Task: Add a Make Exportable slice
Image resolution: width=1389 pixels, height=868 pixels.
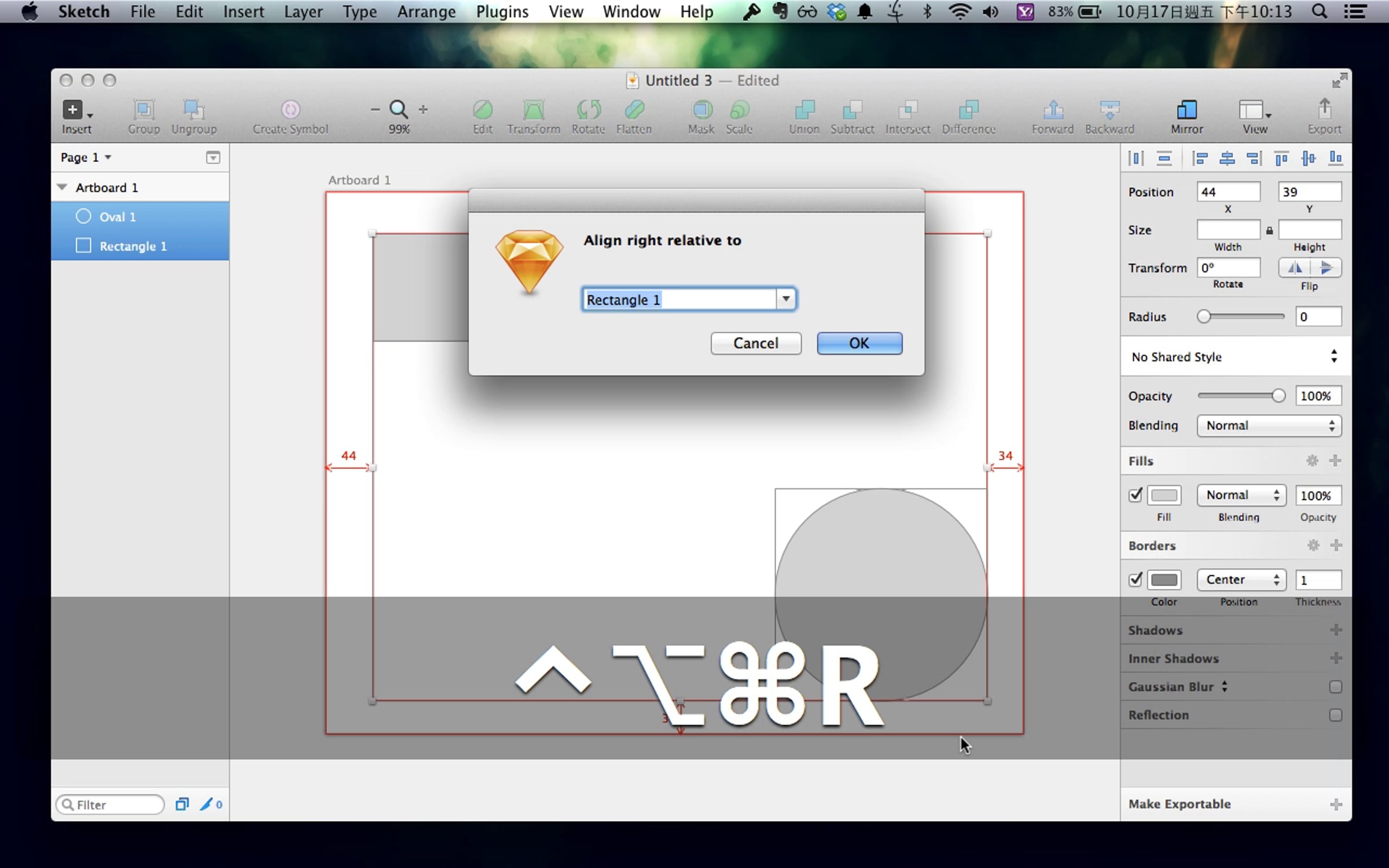Action: (x=1336, y=804)
